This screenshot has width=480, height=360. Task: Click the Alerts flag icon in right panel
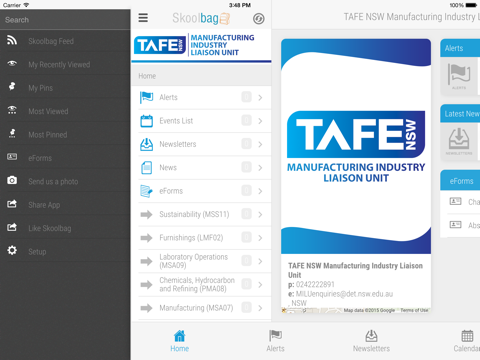[459, 74]
